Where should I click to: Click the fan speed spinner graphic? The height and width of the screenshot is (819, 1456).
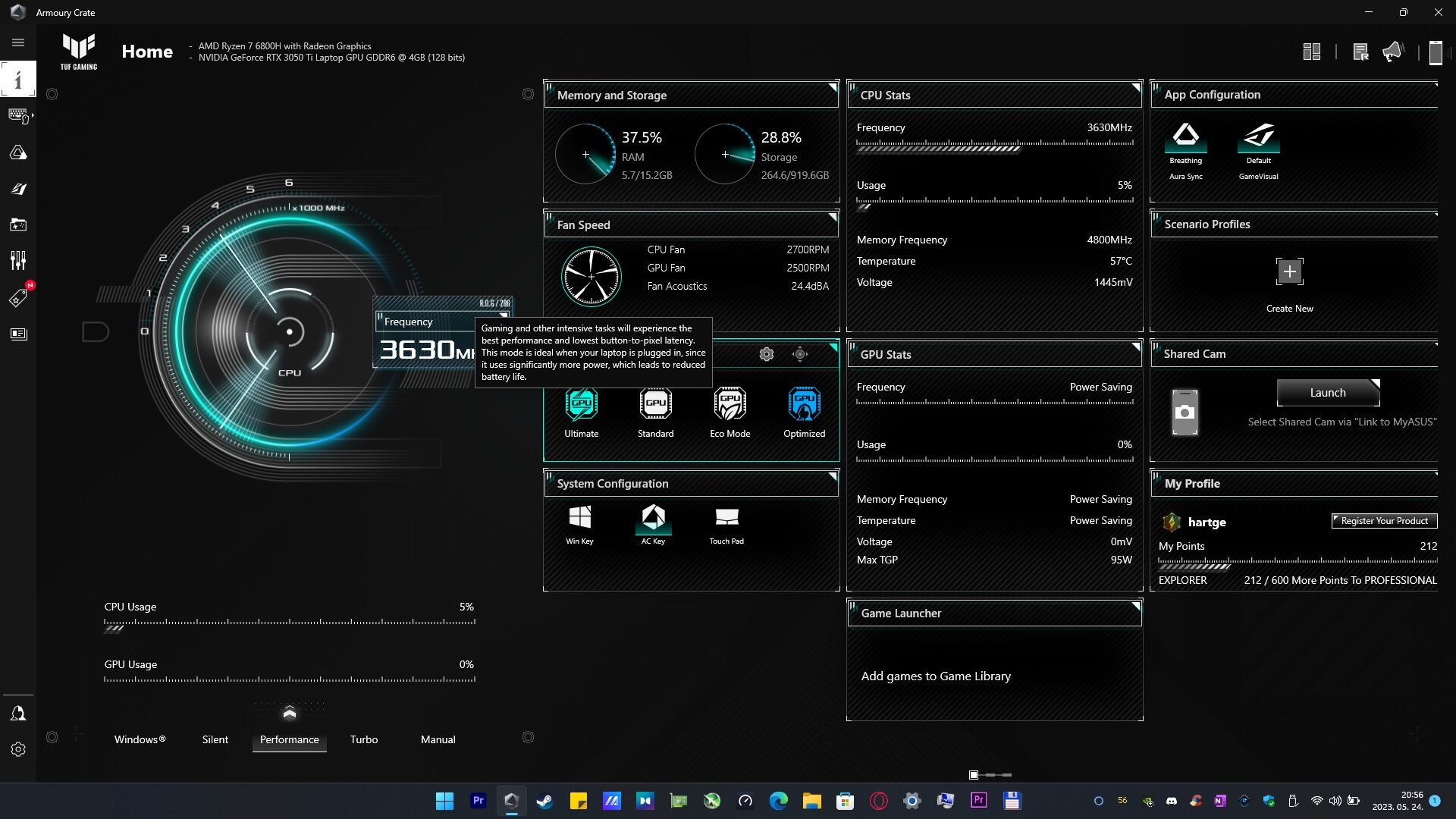tap(591, 276)
